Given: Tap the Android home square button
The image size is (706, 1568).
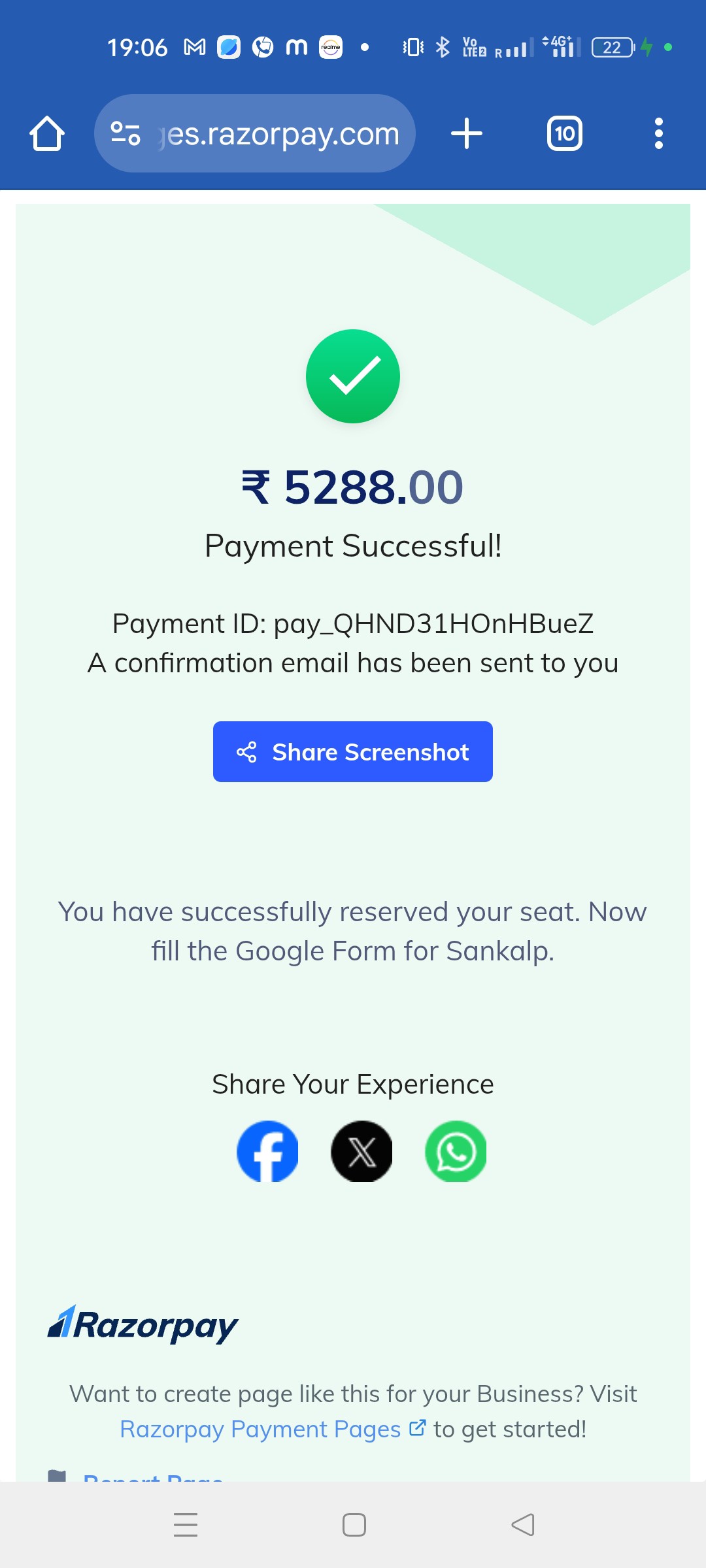Looking at the screenshot, I should tap(354, 1525).
